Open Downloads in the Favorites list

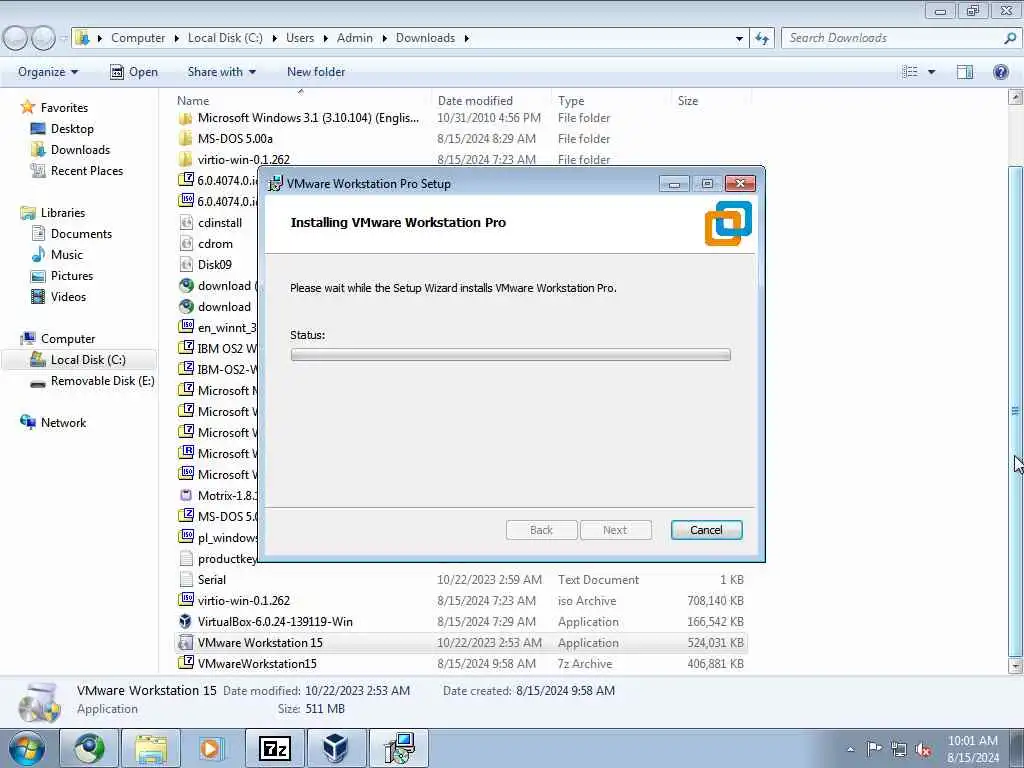click(80, 150)
